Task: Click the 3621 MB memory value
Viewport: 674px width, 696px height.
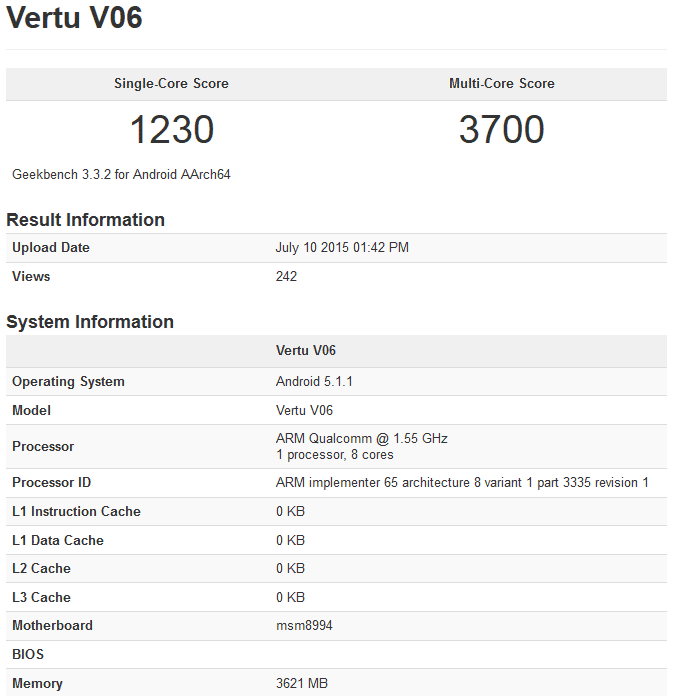Action: point(301,684)
